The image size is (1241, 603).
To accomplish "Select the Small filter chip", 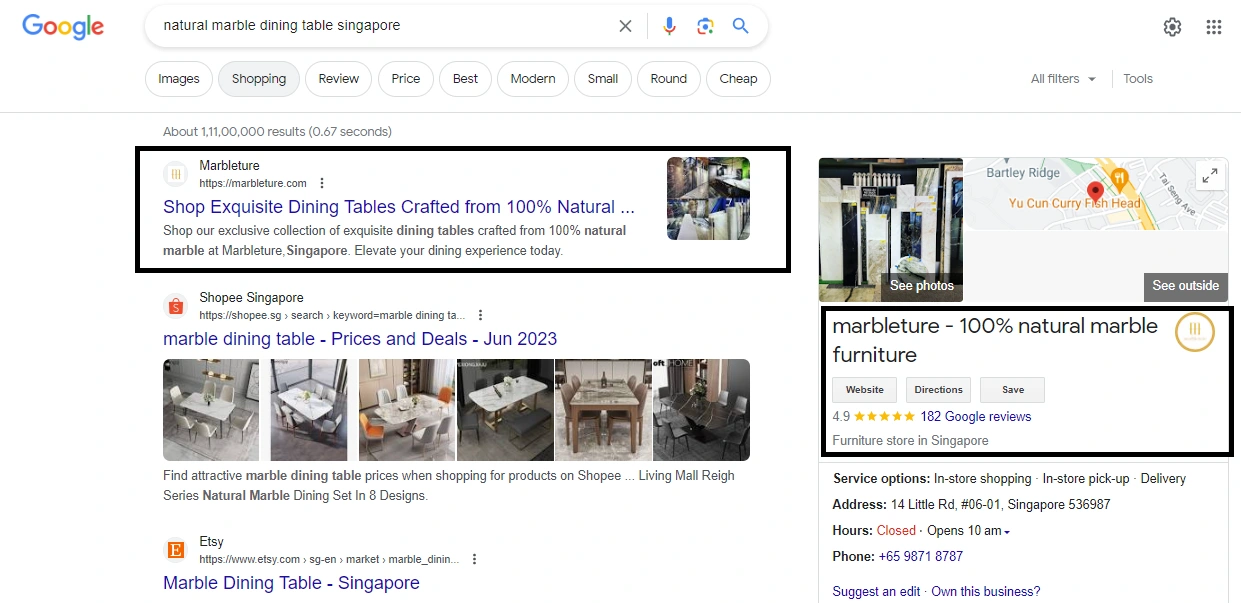I will tap(603, 79).
